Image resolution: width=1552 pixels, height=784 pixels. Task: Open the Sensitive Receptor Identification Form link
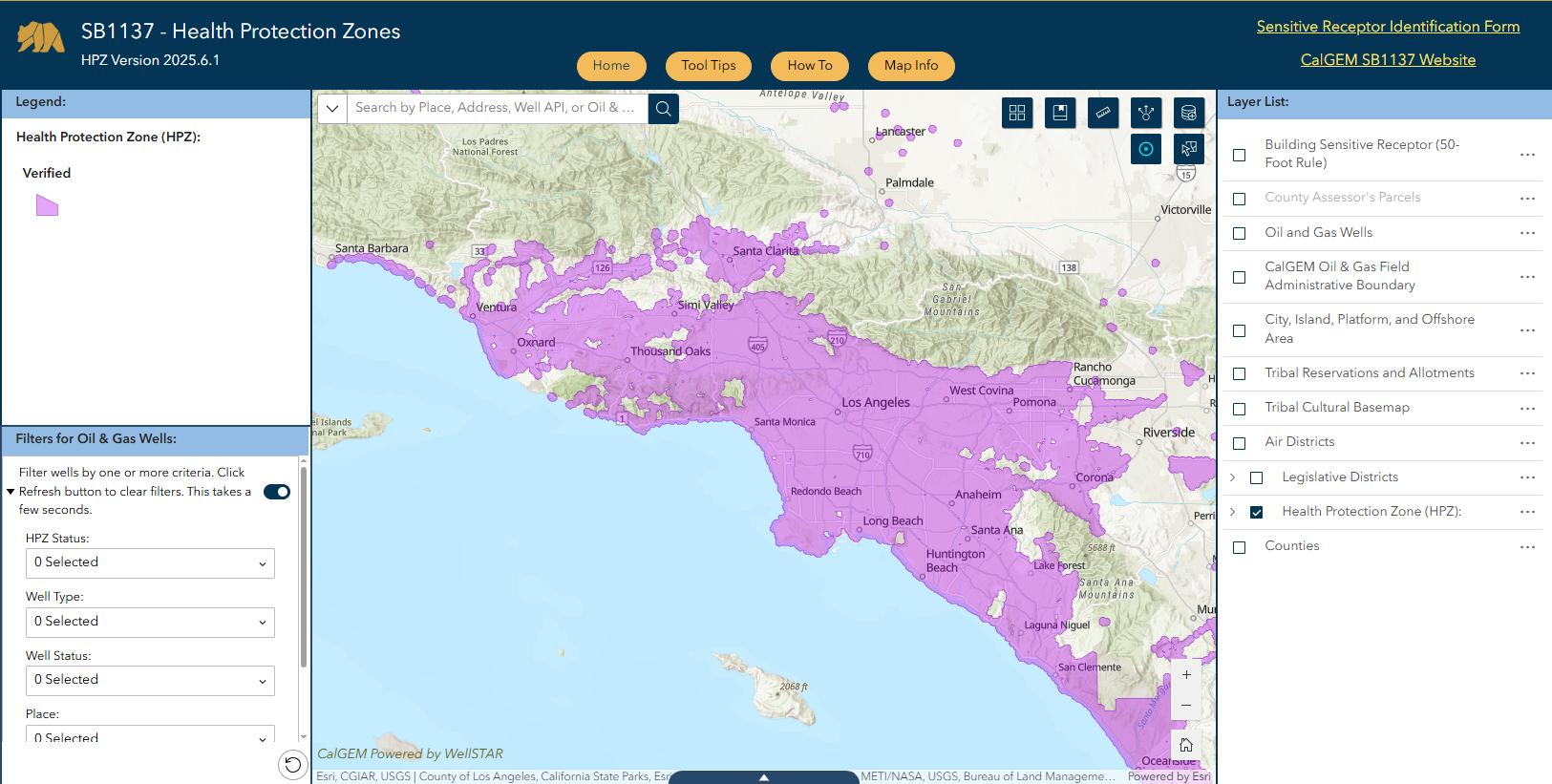point(1388,27)
